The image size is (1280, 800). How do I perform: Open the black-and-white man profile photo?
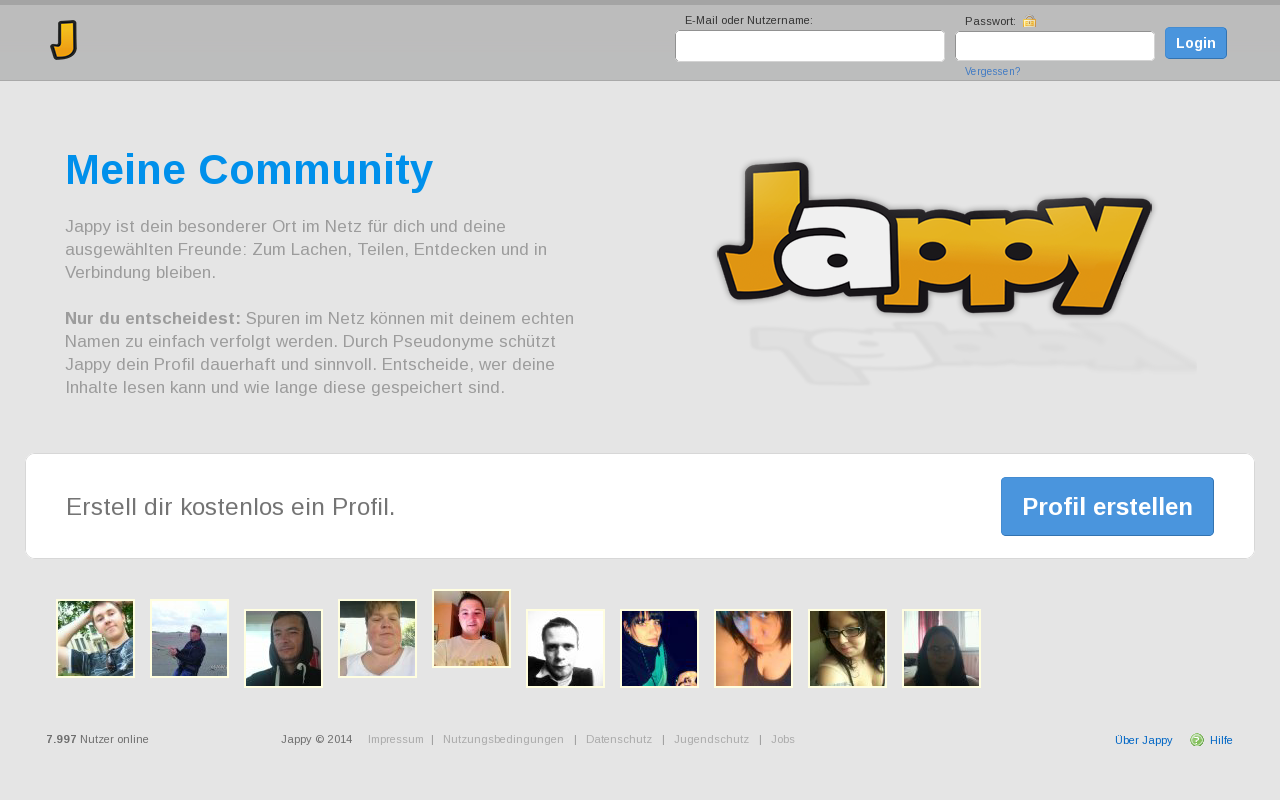coord(566,648)
